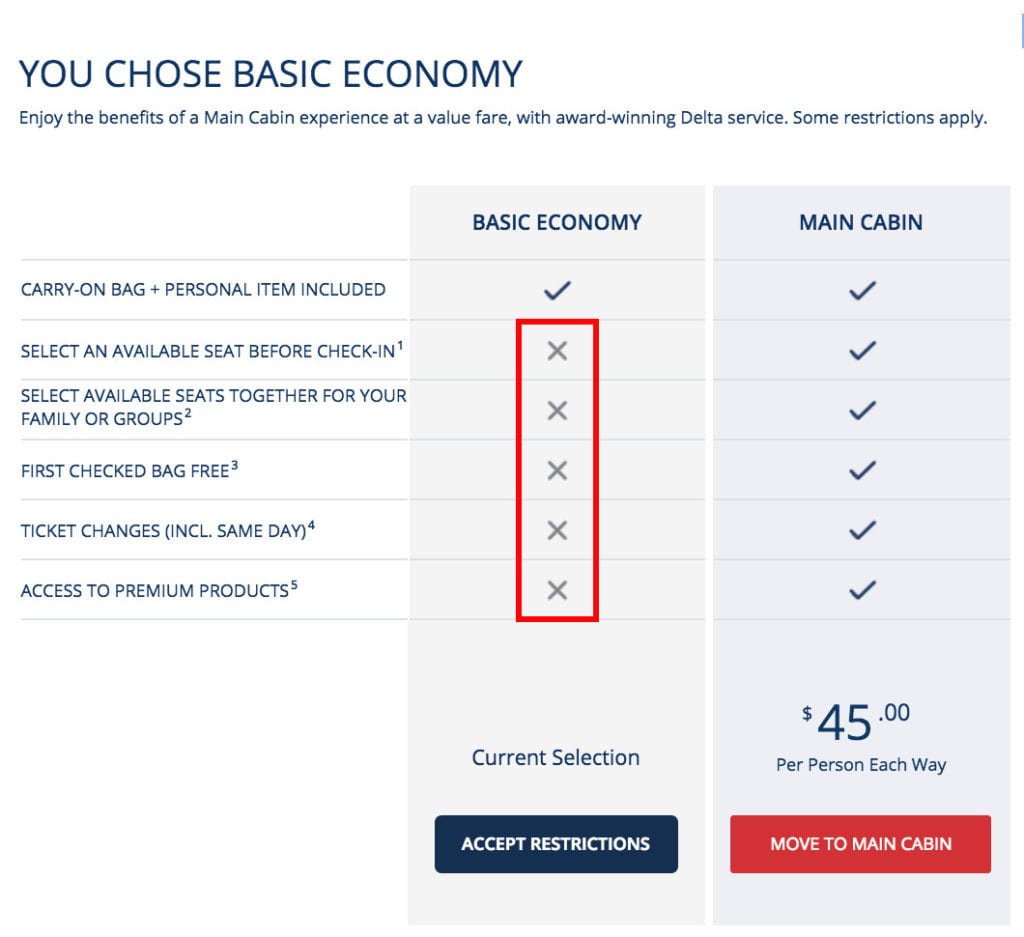Click Main Cabin first checked bag checkmark

click(x=862, y=470)
